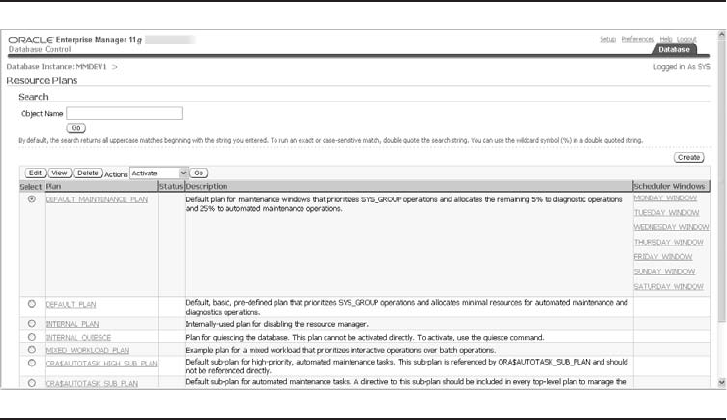Click the description 'Internally-used plan for disabling the resource manager'
This screenshot has width=727, height=420.
tap(277, 324)
